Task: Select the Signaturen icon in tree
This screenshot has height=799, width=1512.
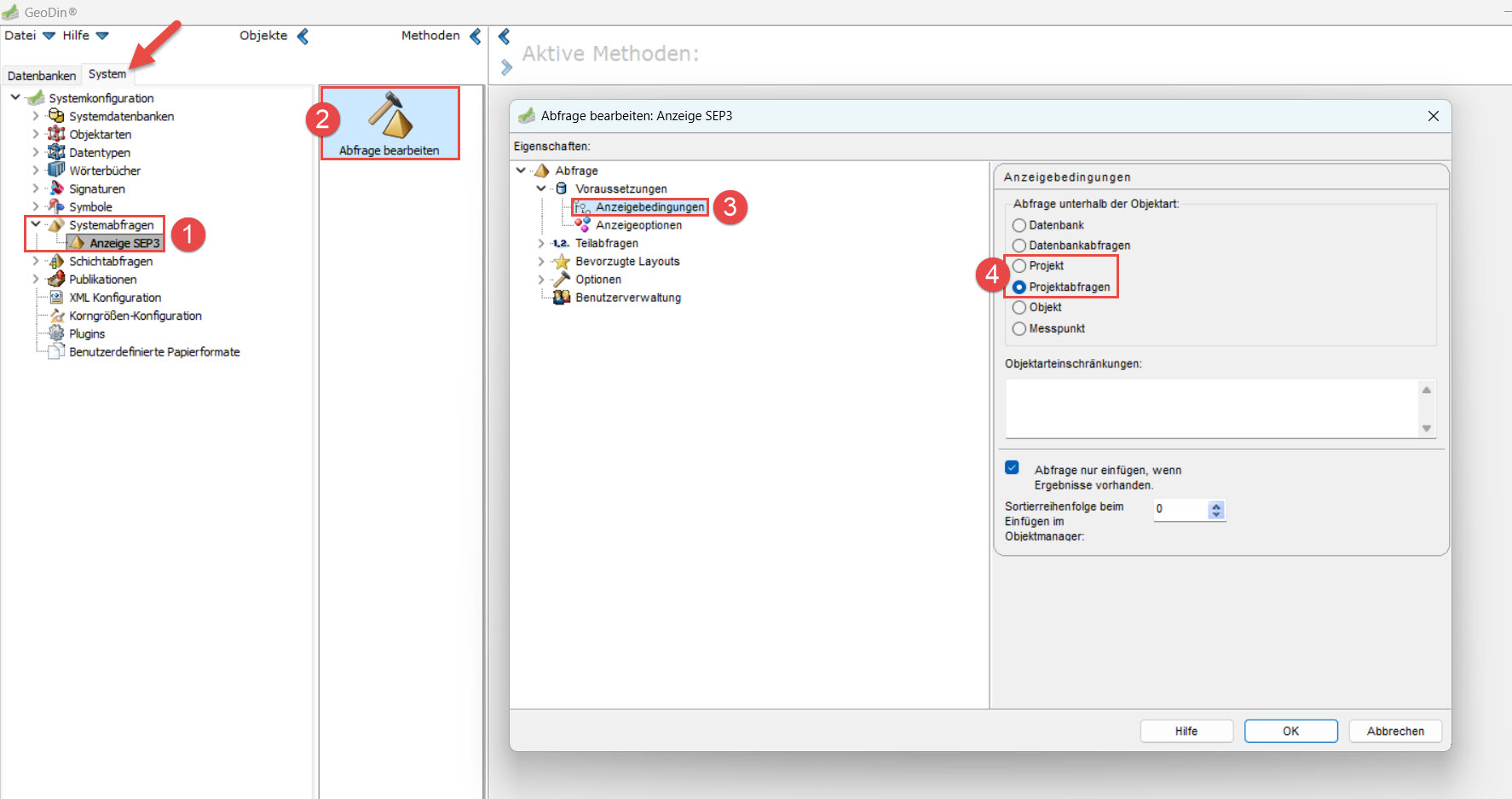Action: point(56,188)
